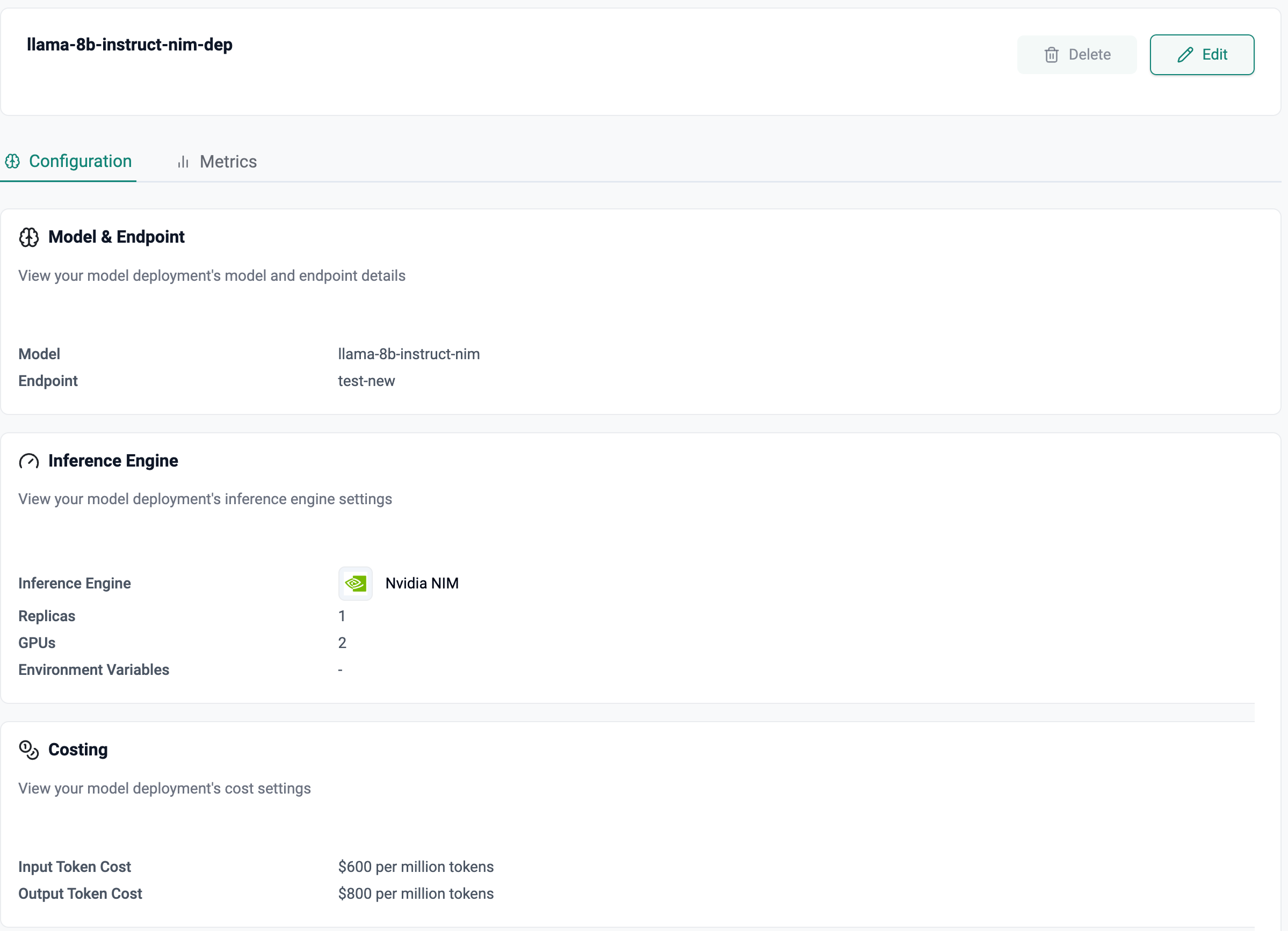This screenshot has height=931, width=1288.
Task: Click the llama-8b-instruct-nim-dep page title
Action: pos(129,45)
